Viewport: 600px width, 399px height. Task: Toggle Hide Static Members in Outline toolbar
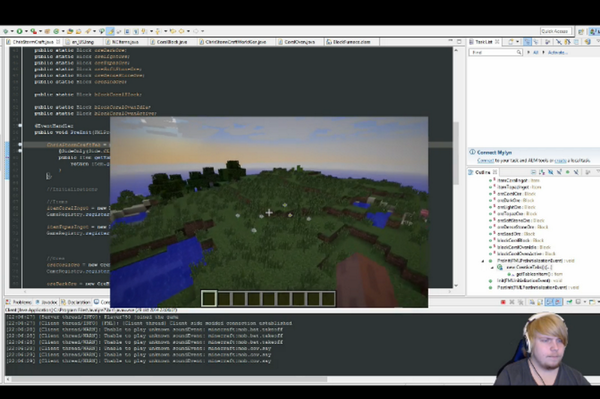tap(559, 172)
